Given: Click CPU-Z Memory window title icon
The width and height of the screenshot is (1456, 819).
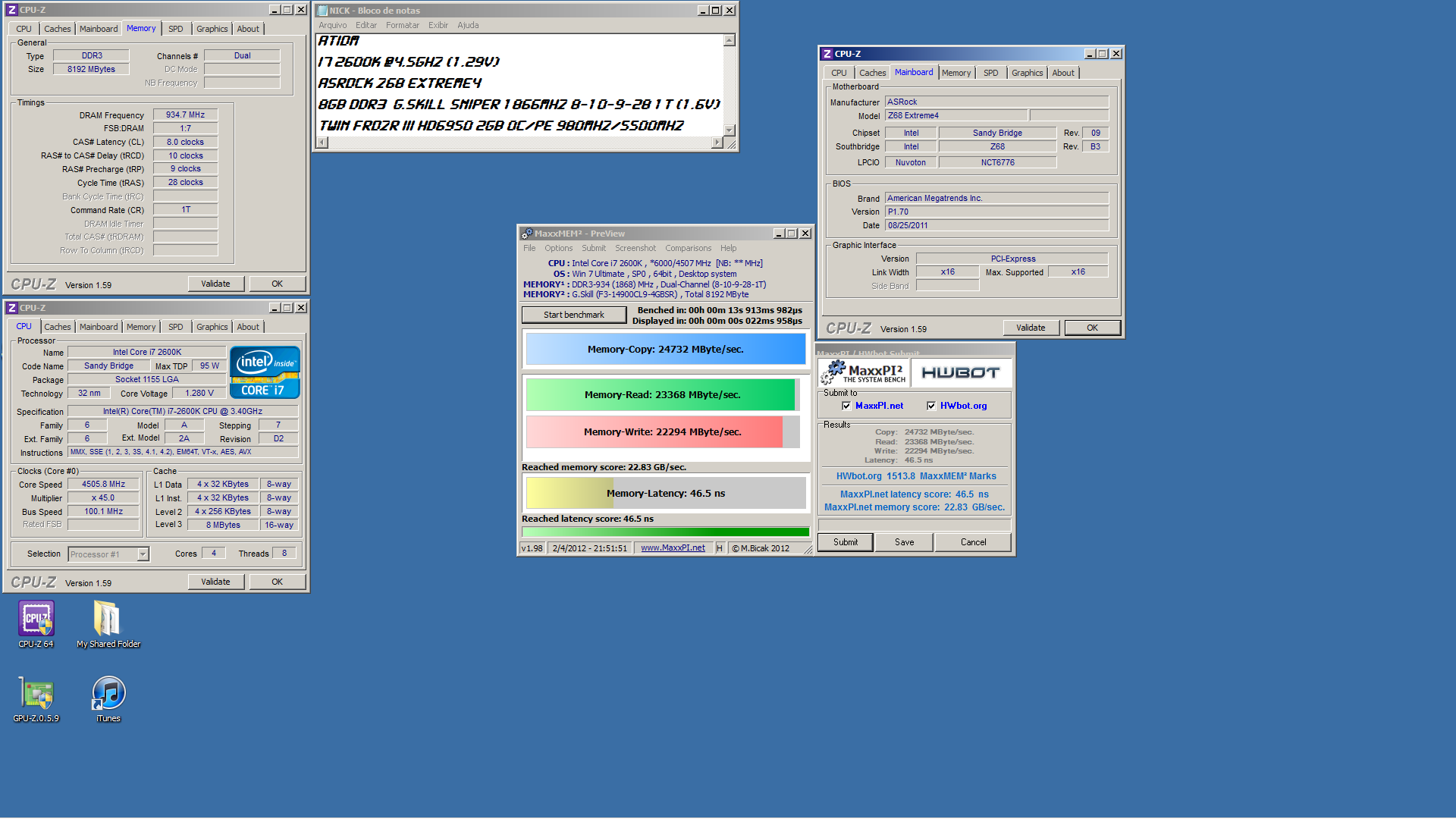Looking at the screenshot, I should (11, 10).
